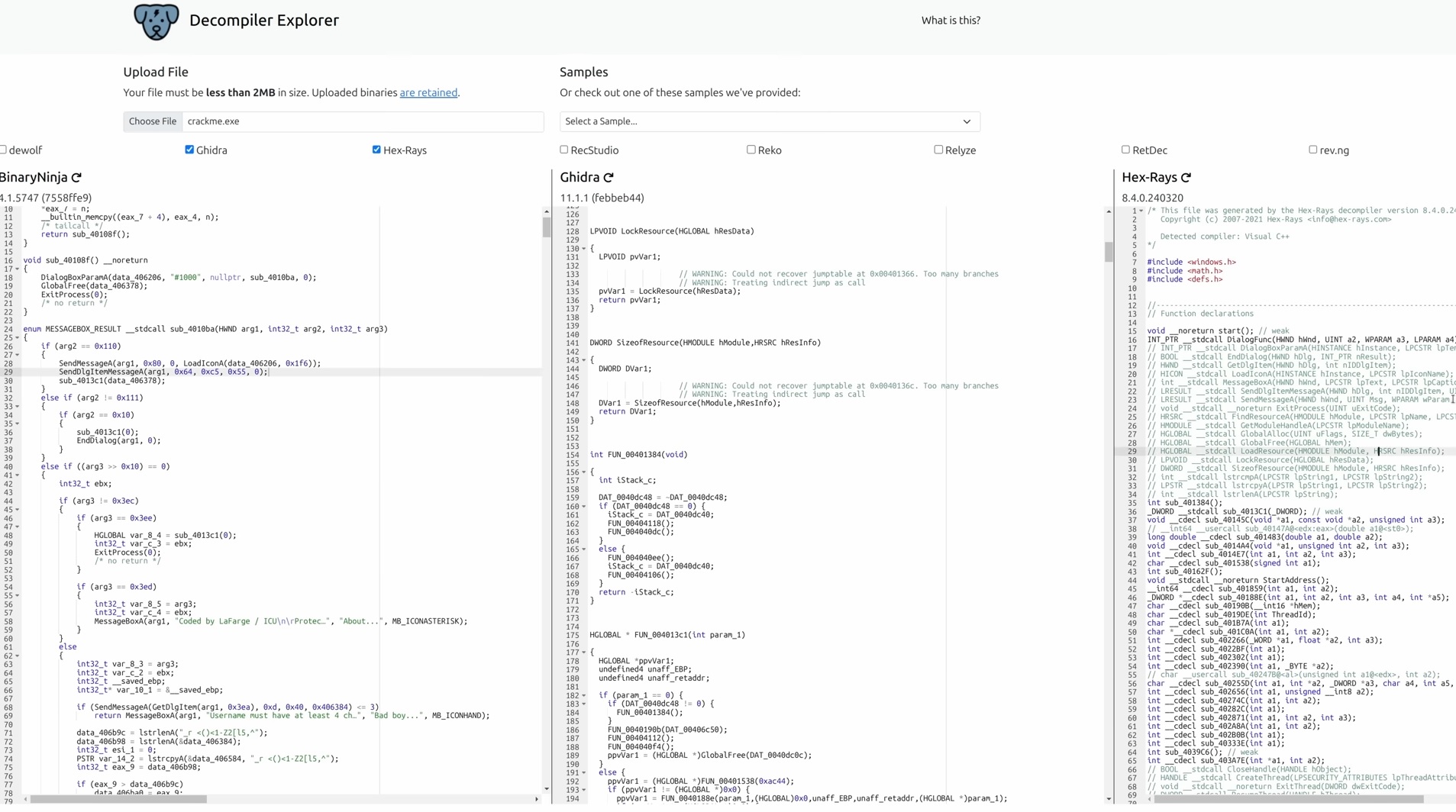Screen dimensions: 1456x812
Task: Open the Select a Sample dropdown
Action: pyautogui.click(x=770, y=121)
